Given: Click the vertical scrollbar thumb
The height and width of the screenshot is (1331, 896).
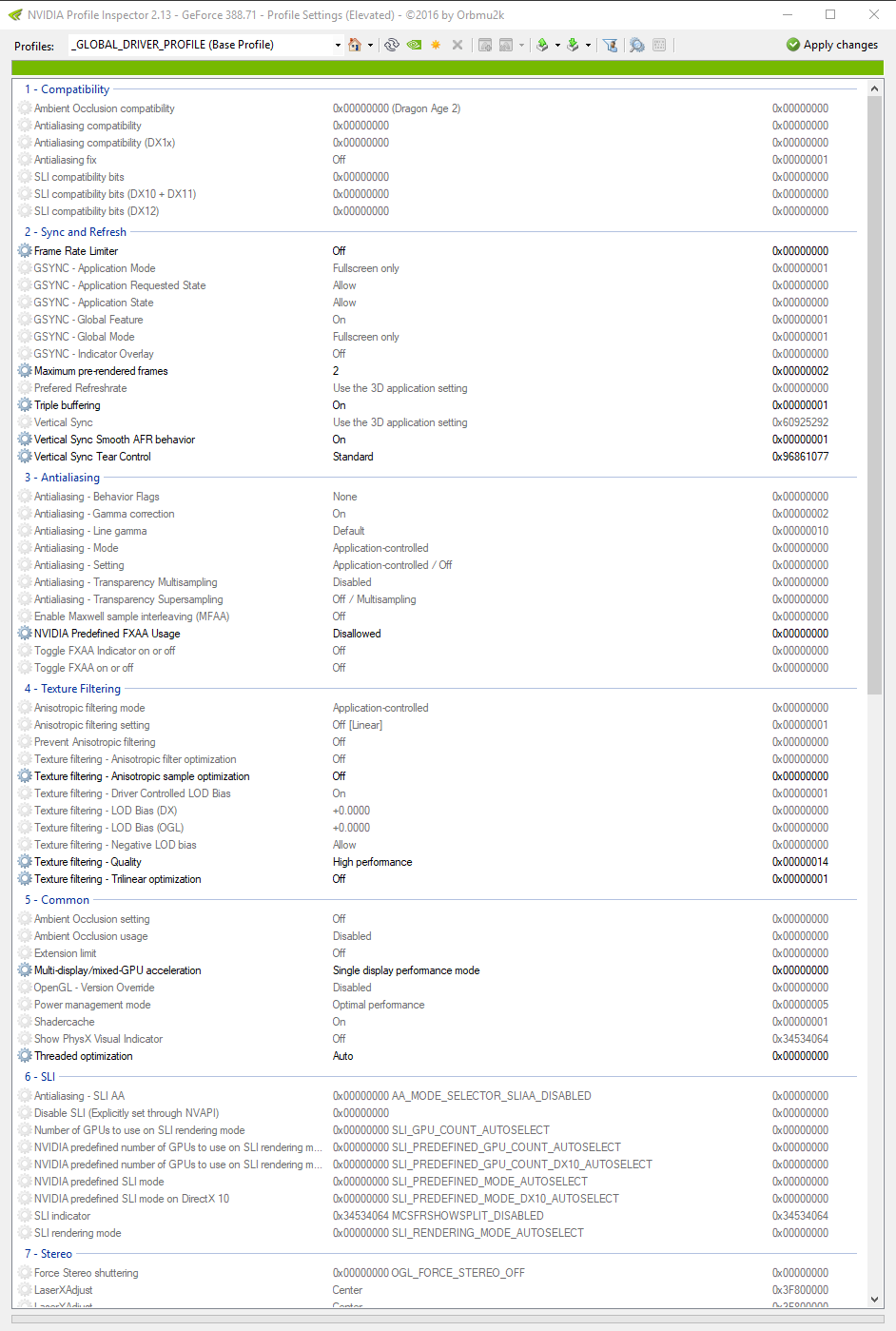Looking at the screenshot, I should (874, 395).
